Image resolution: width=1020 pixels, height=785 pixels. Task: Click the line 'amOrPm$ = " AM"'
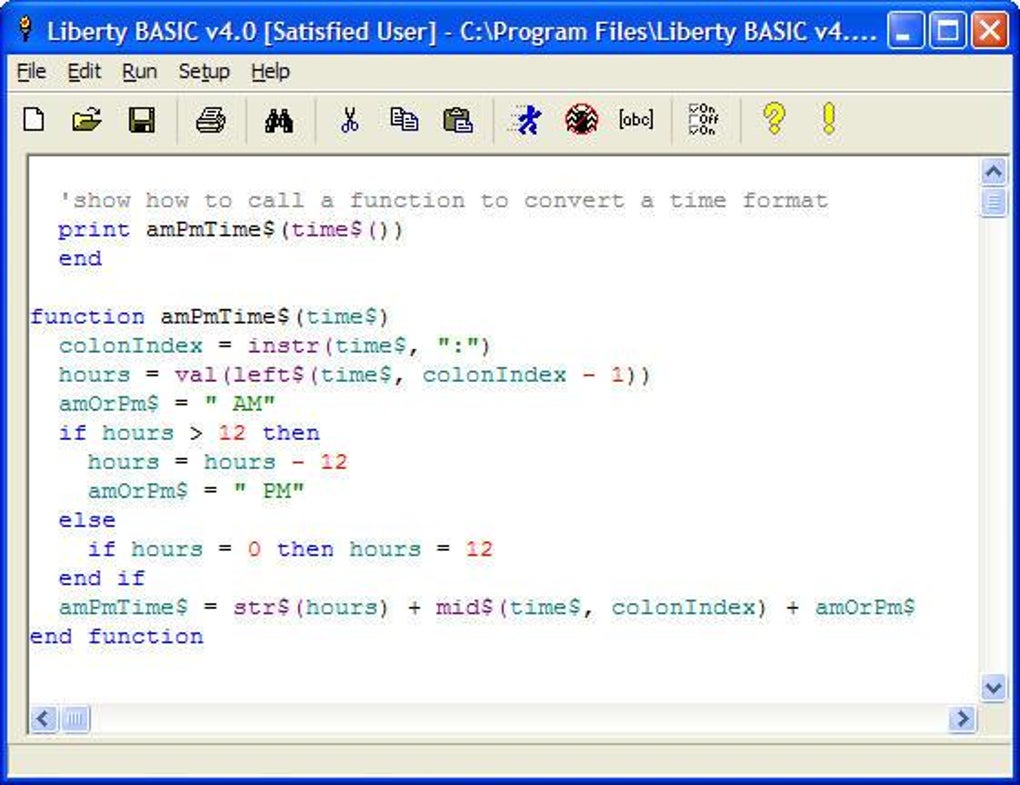coord(167,405)
